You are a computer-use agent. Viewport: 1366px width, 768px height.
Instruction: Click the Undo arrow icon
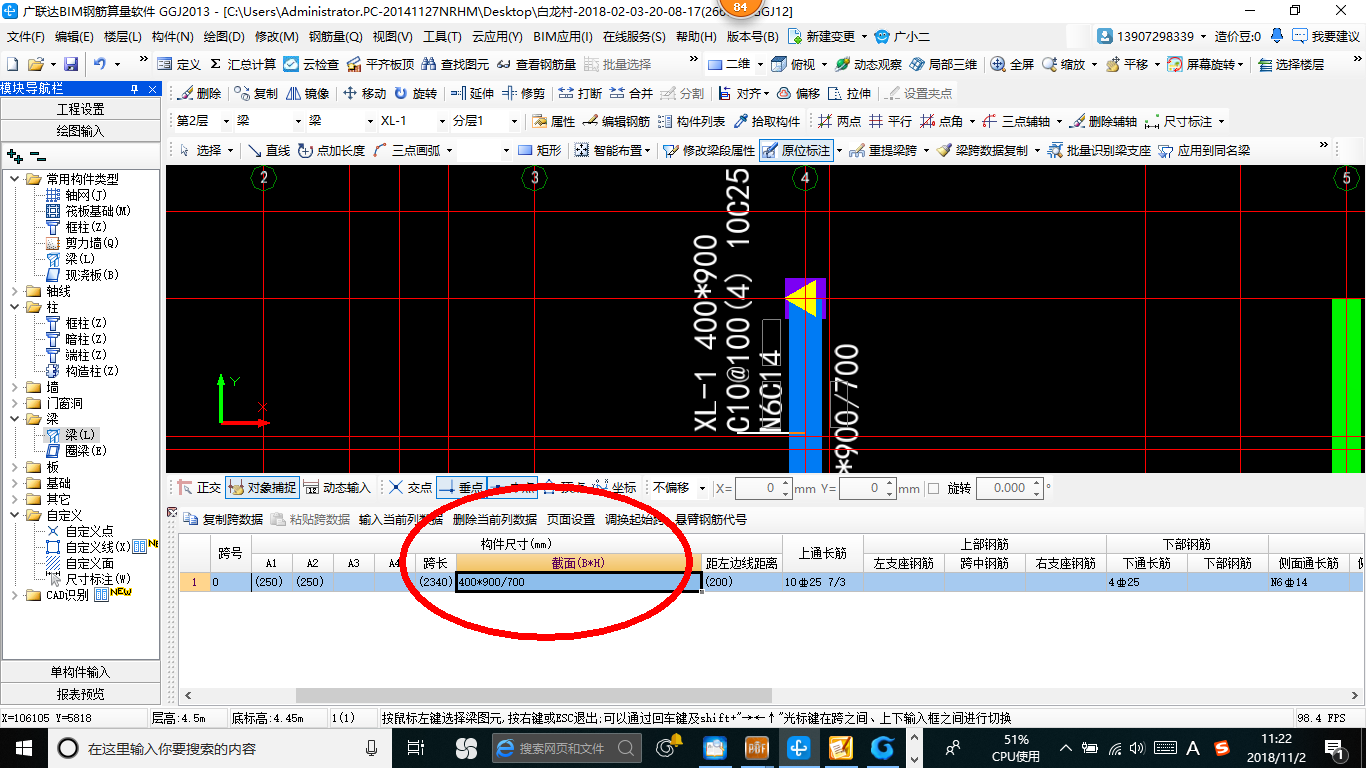coord(100,64)
